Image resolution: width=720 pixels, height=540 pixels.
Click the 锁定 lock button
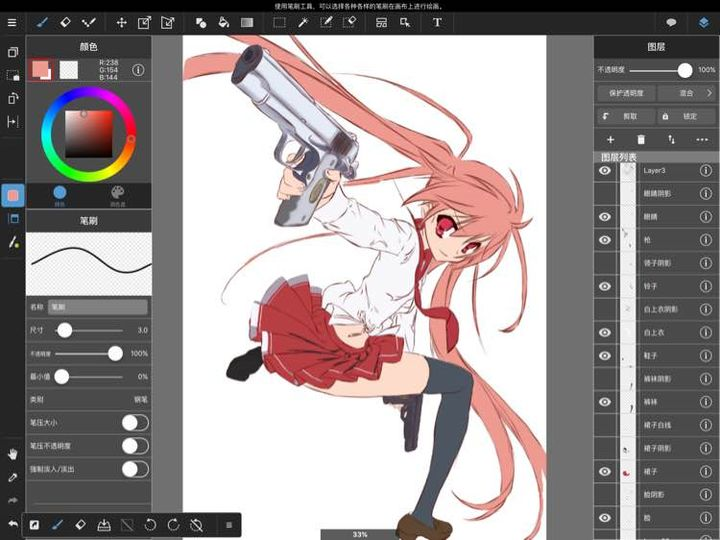coord(686,116)
